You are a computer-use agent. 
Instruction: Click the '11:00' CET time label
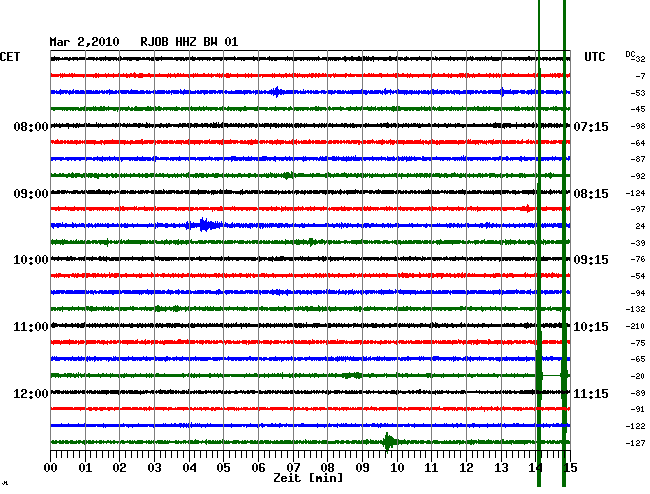tap(31, 327)
